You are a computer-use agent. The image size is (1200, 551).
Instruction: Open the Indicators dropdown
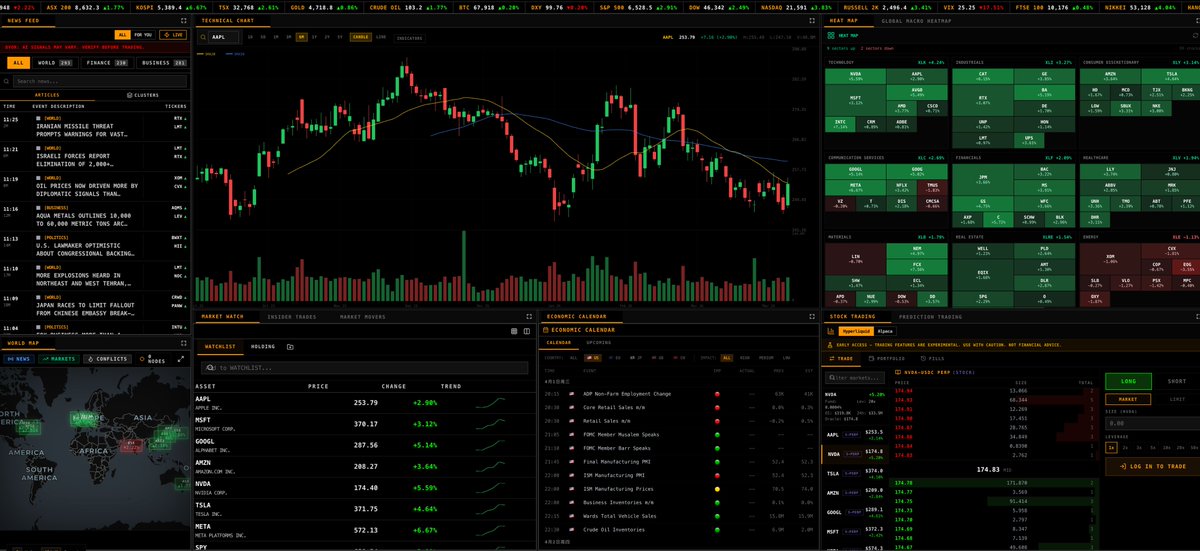tap(409, 37)
